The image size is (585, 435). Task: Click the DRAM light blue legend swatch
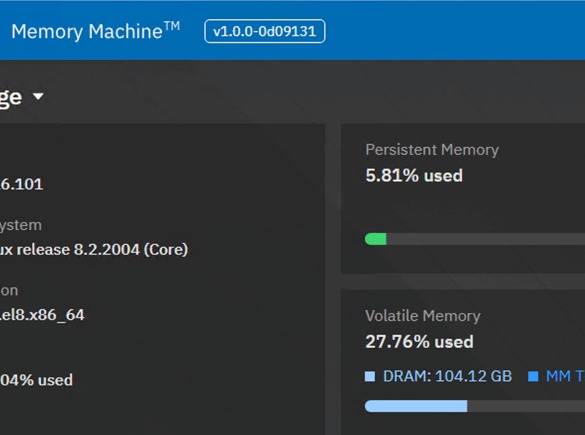click(x=370, y=376)
